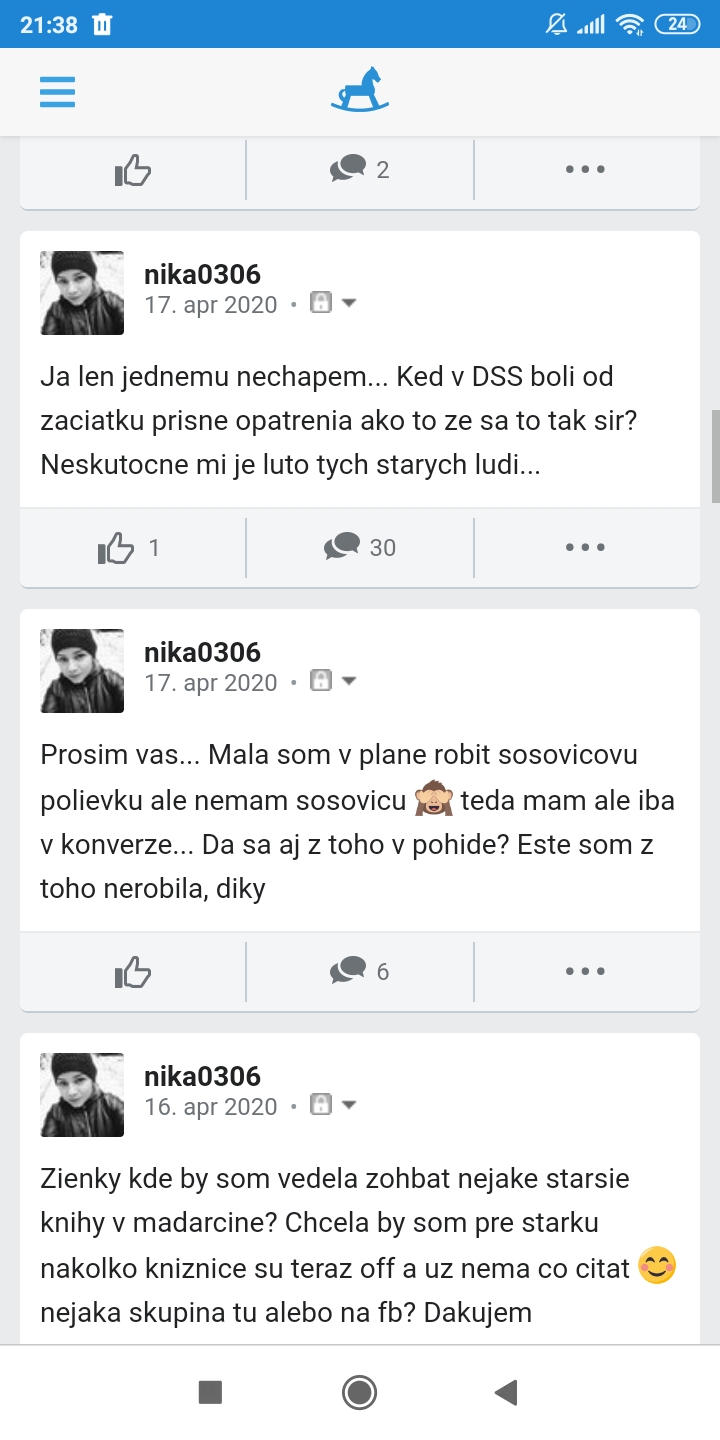Open more options on sosovicova polievka post

click(585, 972)
